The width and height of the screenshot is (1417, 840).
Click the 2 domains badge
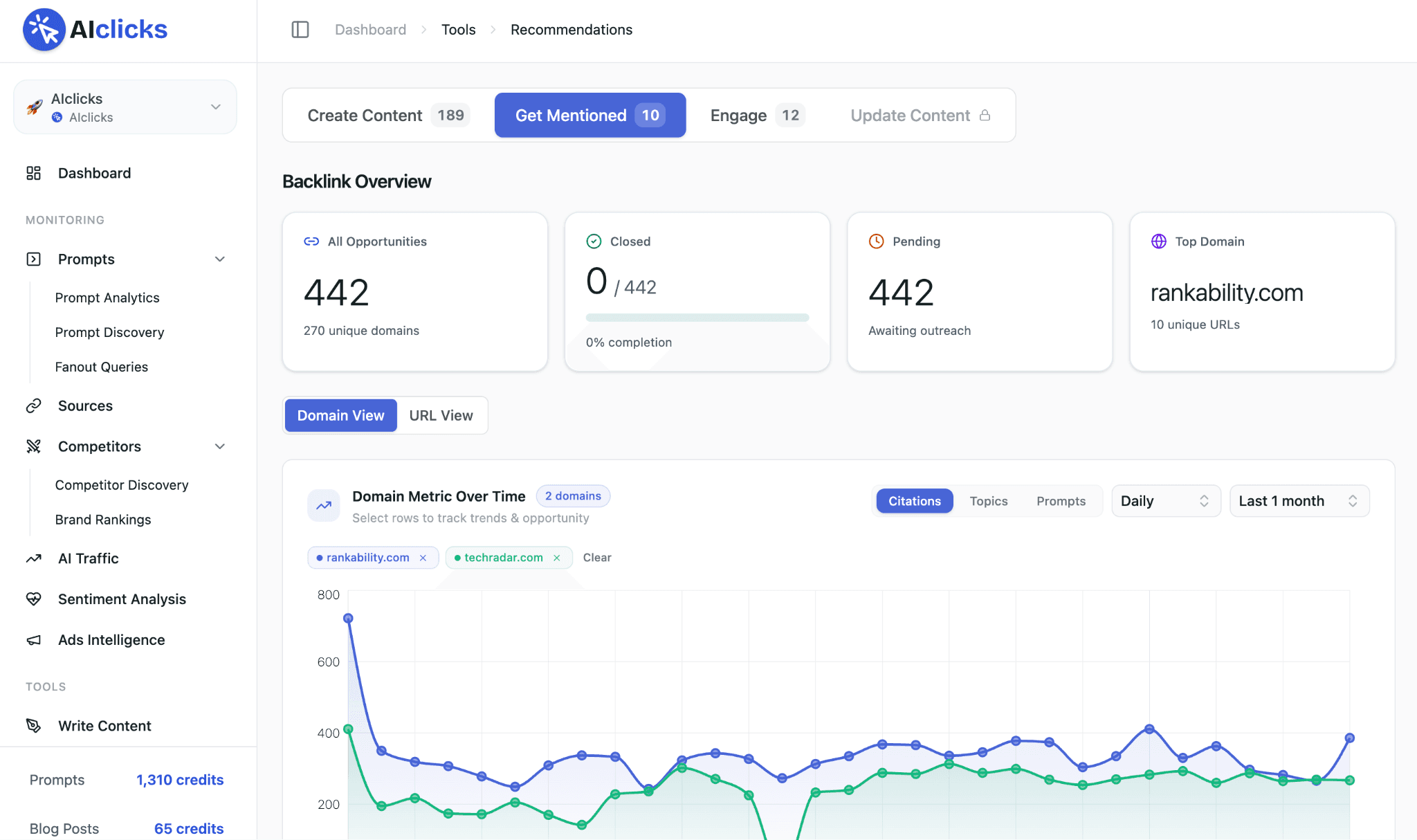(x=573, y=496)
